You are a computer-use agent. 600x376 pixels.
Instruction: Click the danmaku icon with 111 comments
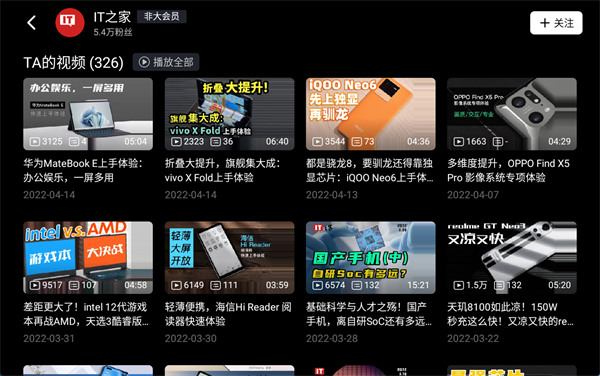pyautogui.click(x=215, y=285)
